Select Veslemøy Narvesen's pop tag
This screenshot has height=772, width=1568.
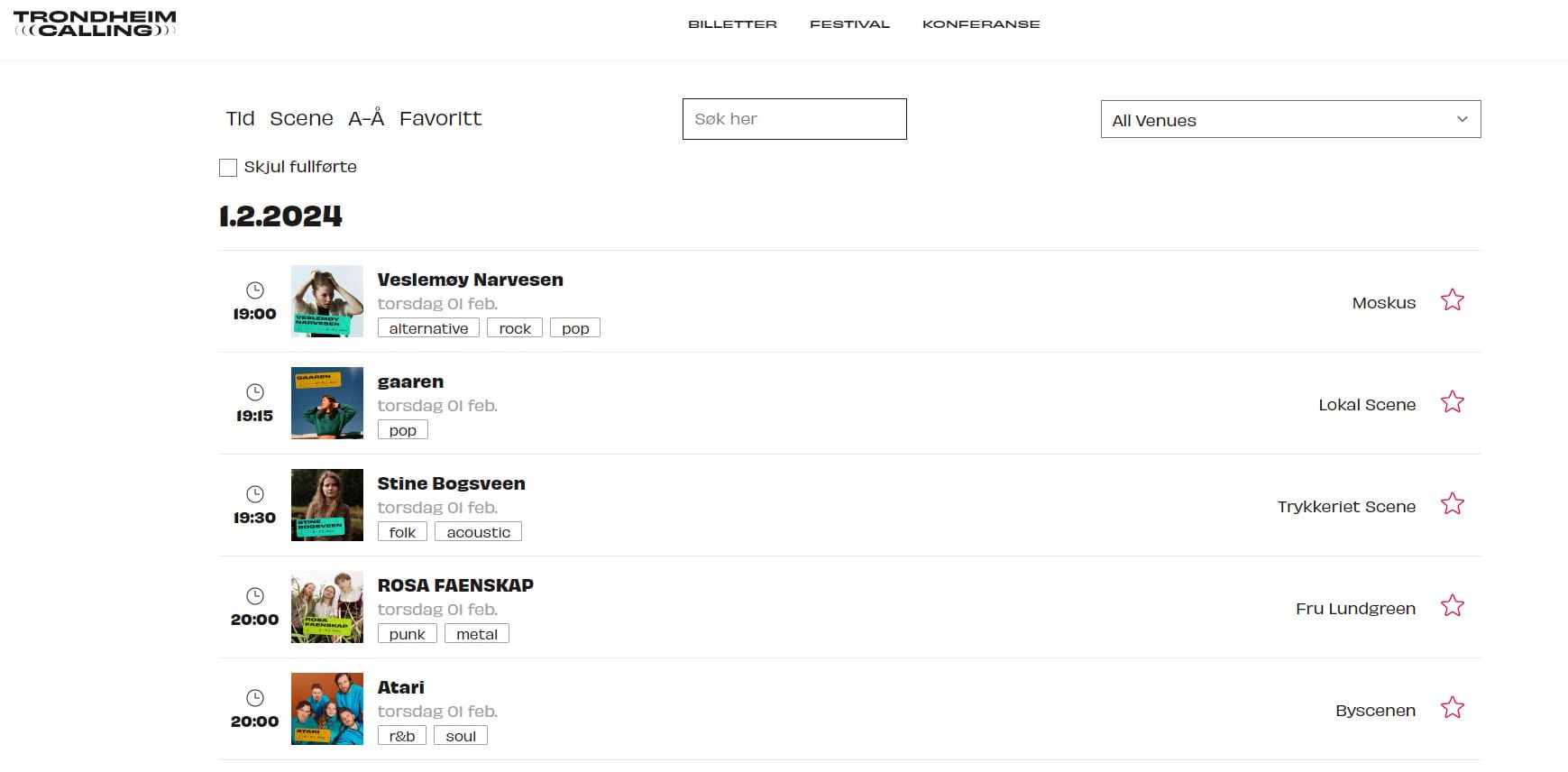pos(575,328)
